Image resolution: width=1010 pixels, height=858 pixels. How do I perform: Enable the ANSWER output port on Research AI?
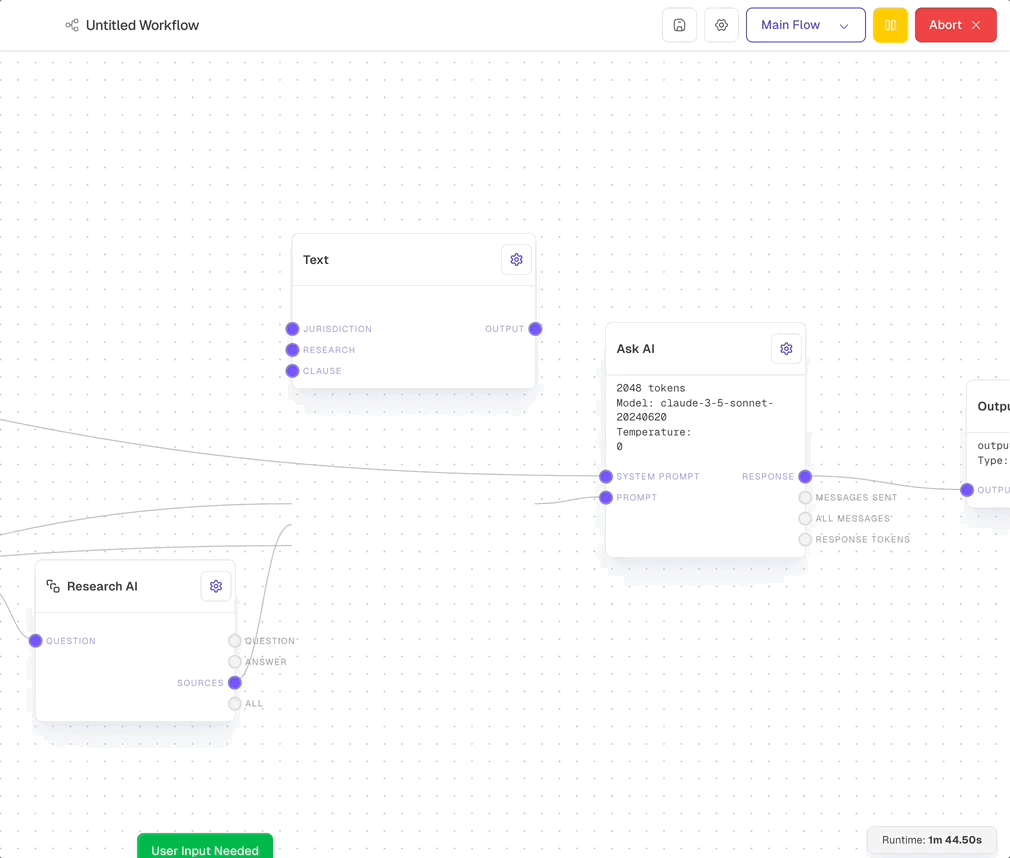(234, 661)
